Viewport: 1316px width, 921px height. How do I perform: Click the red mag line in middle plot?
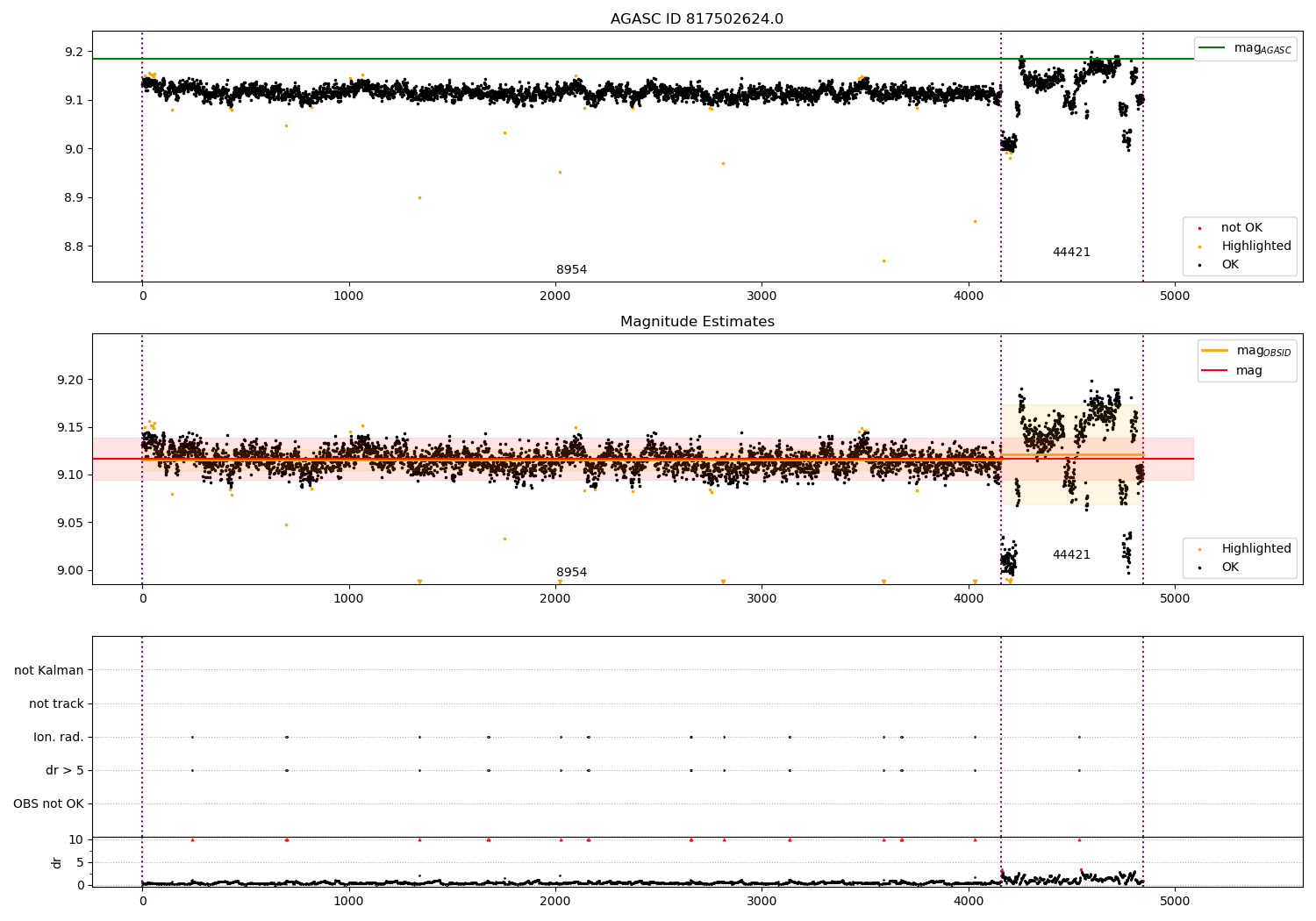tap(642, 459)
